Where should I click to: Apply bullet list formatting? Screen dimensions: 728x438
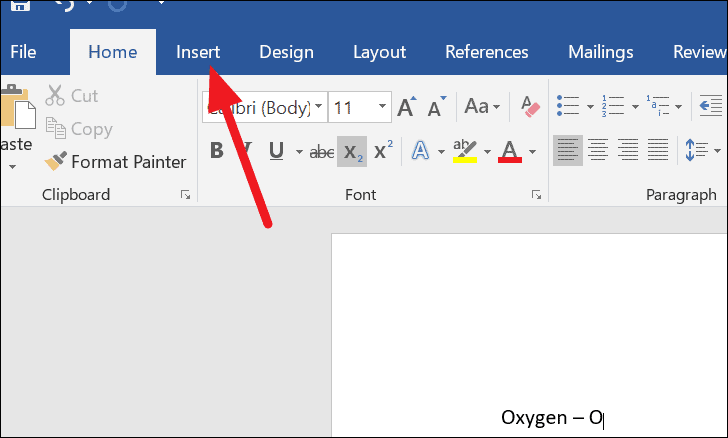click(x=568, y=106)
